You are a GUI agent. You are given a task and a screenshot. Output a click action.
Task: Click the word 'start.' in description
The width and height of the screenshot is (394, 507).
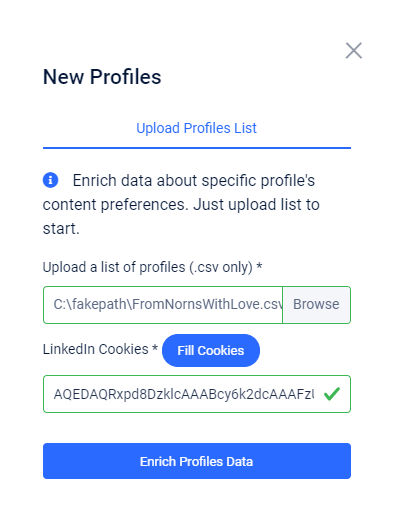tap(61, 229)
